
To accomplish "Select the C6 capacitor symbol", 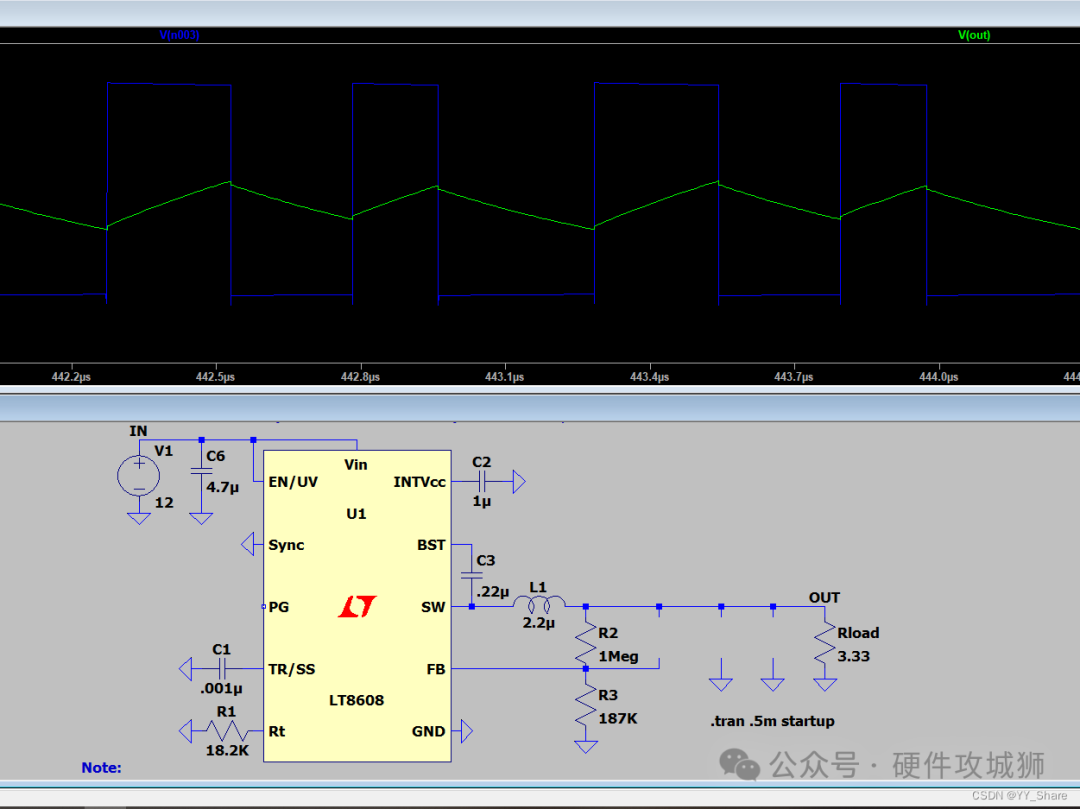I will pyautogui.click(x=201, y=472).
